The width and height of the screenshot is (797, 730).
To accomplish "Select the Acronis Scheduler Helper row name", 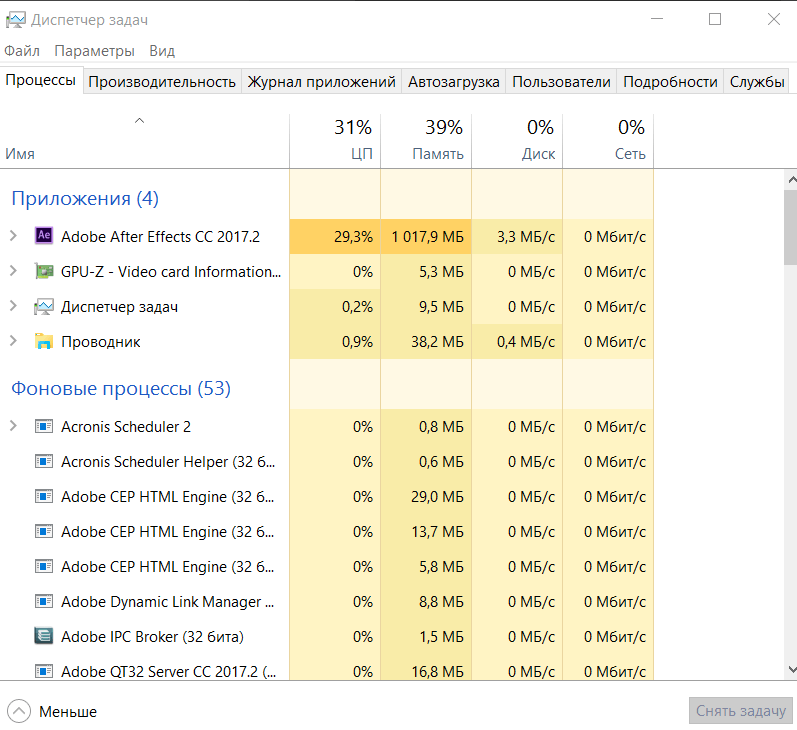I will pos(168,462).
